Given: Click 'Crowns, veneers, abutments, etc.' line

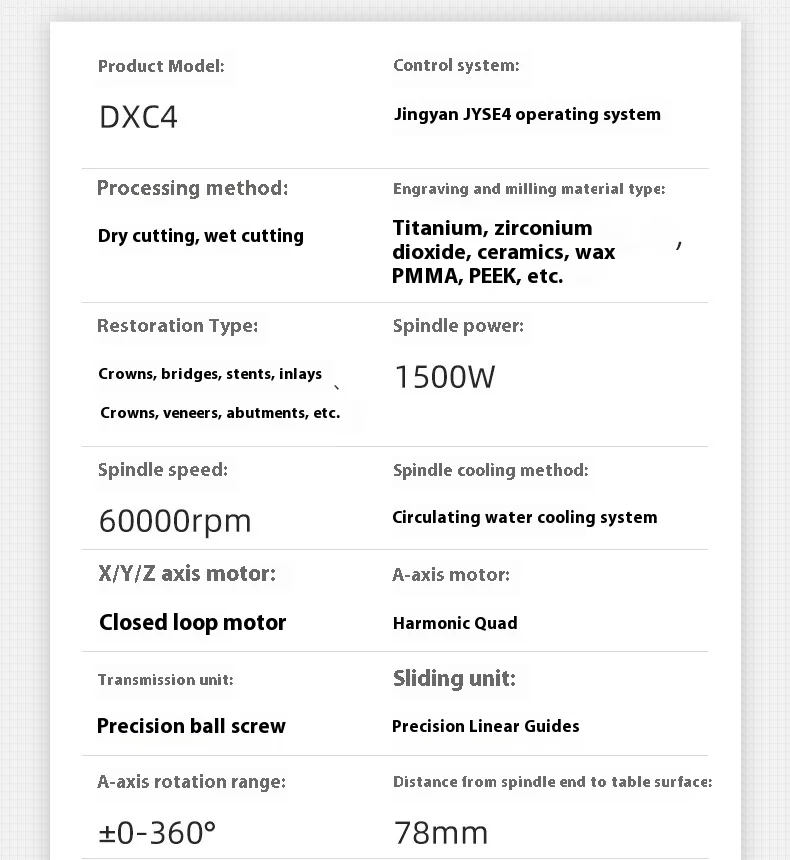Looking at the screenshot, I should (220, 412).
